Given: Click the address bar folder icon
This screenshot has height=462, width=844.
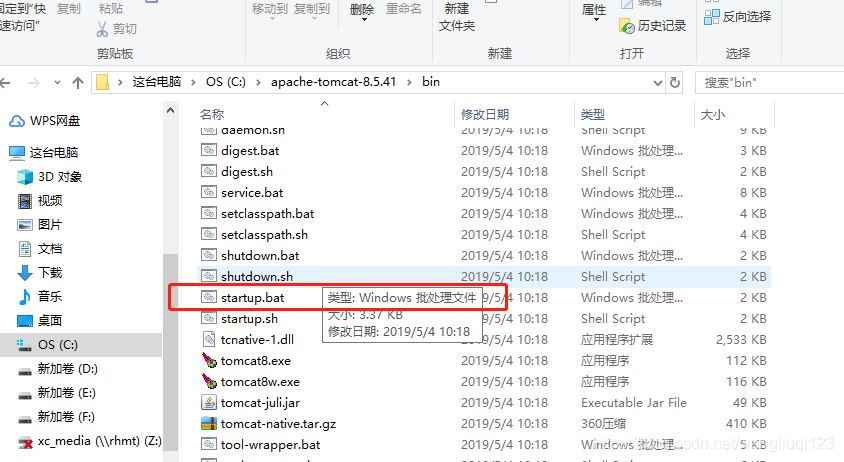Looking at the screenshot, I should 102,82.
